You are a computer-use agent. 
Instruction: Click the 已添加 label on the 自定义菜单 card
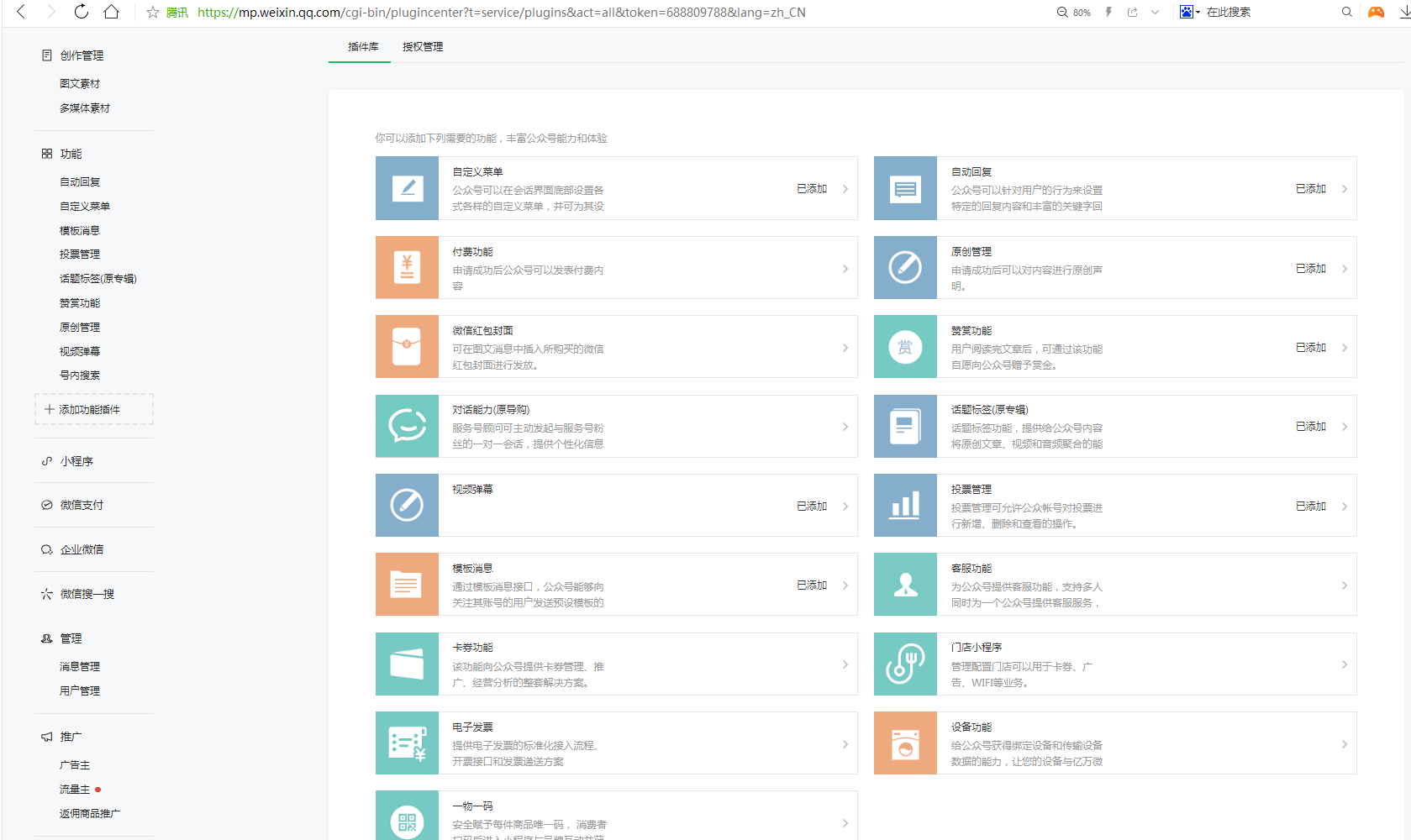(812, 189)
